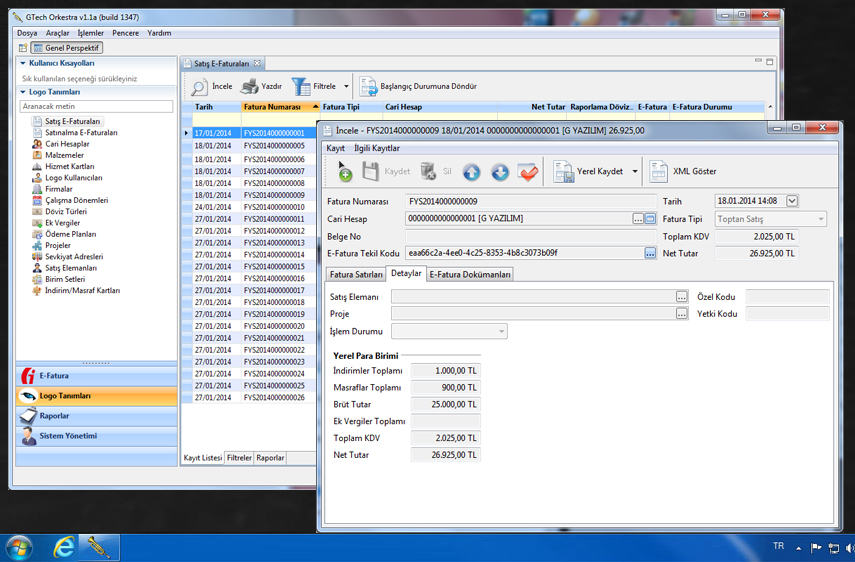
Task: Go to previous record with up arrow icon
Action: click(x=471, y=172)
